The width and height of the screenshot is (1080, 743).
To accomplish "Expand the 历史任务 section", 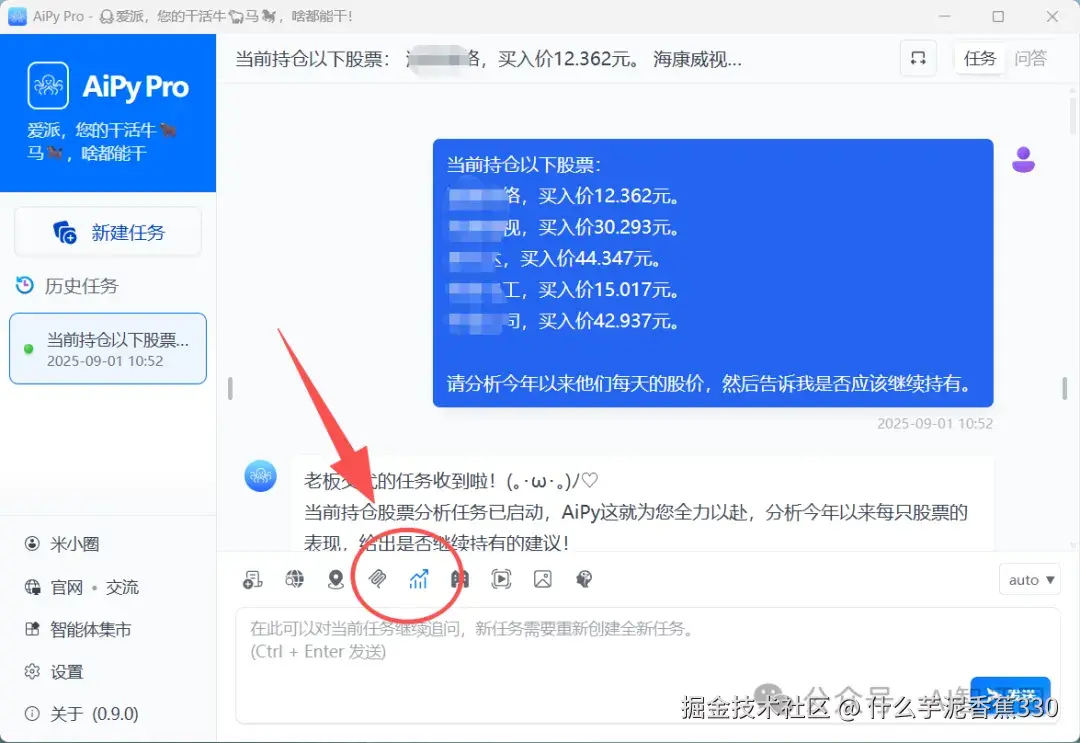I will (75, 286).
